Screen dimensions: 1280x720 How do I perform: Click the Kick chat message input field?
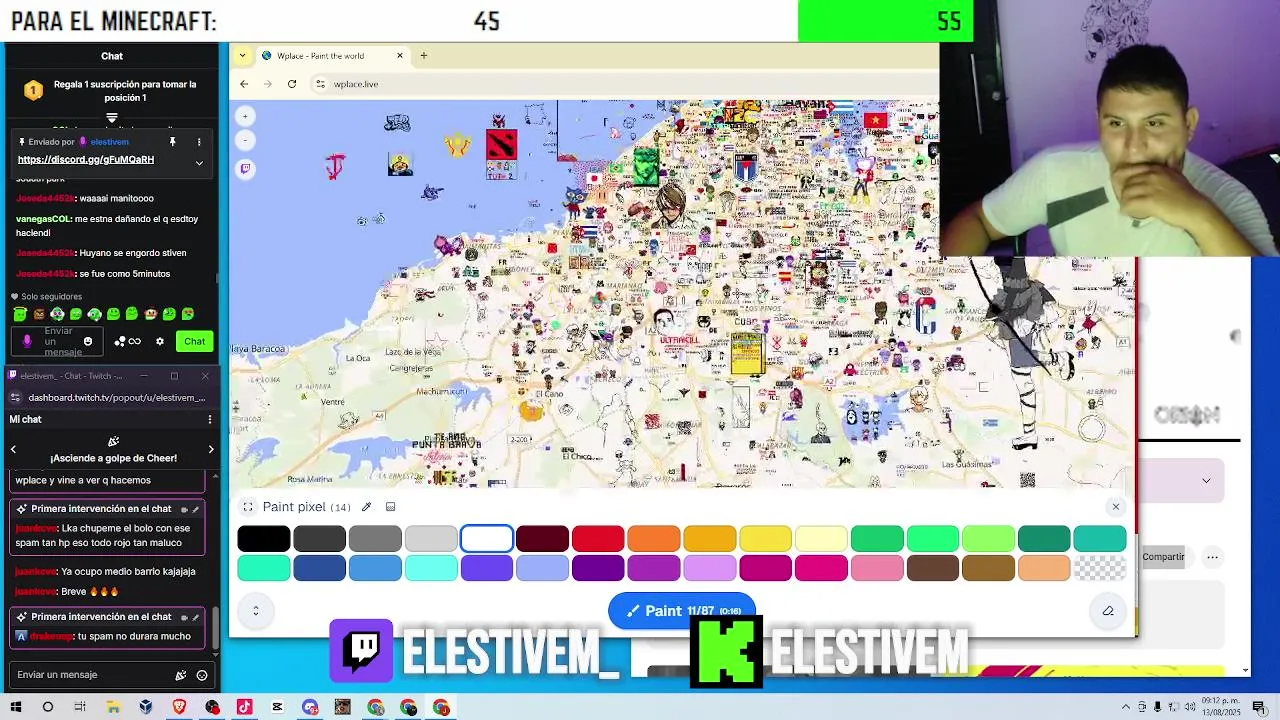coord(58,342)
